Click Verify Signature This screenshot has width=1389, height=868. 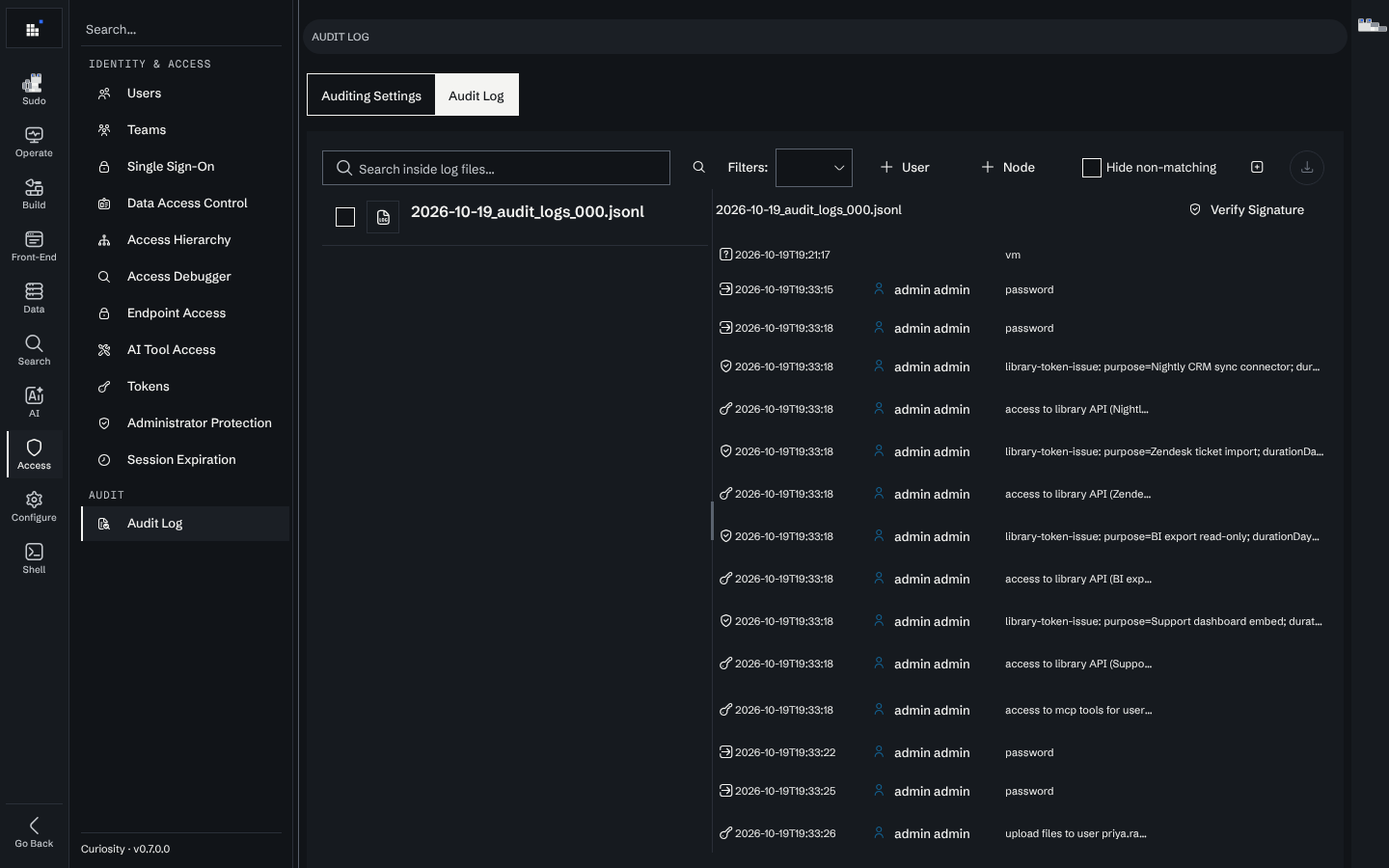point(1246,210)
